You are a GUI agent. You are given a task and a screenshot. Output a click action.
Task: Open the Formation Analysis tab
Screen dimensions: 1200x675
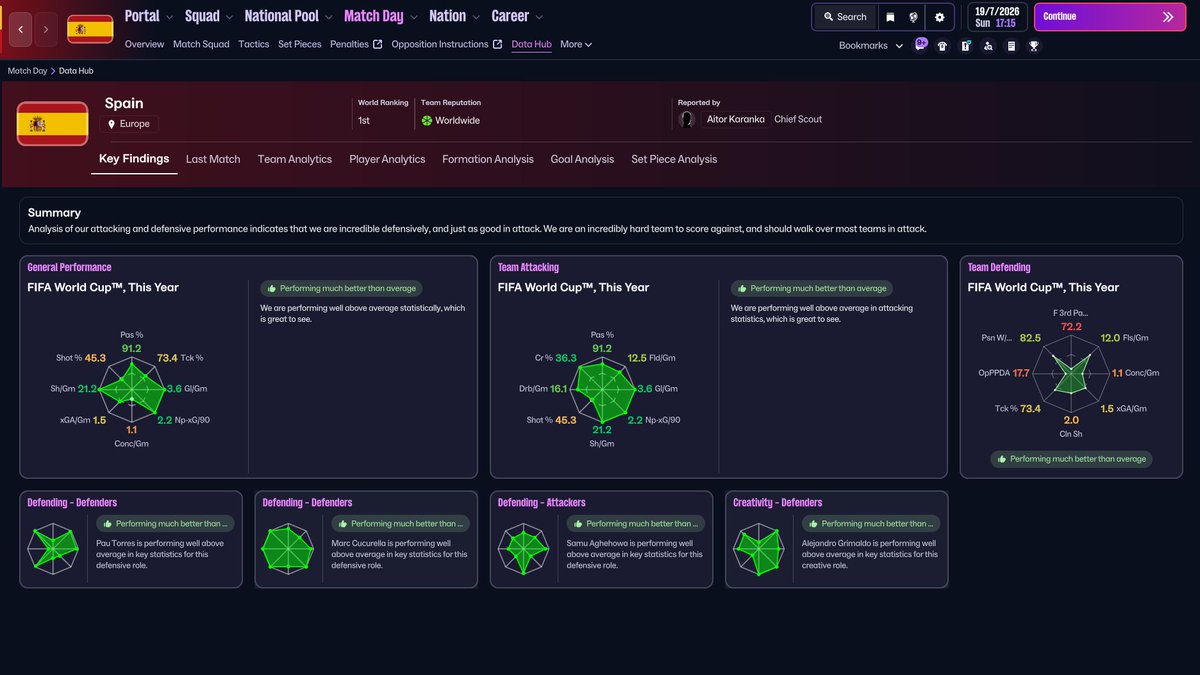click(488, 159)
